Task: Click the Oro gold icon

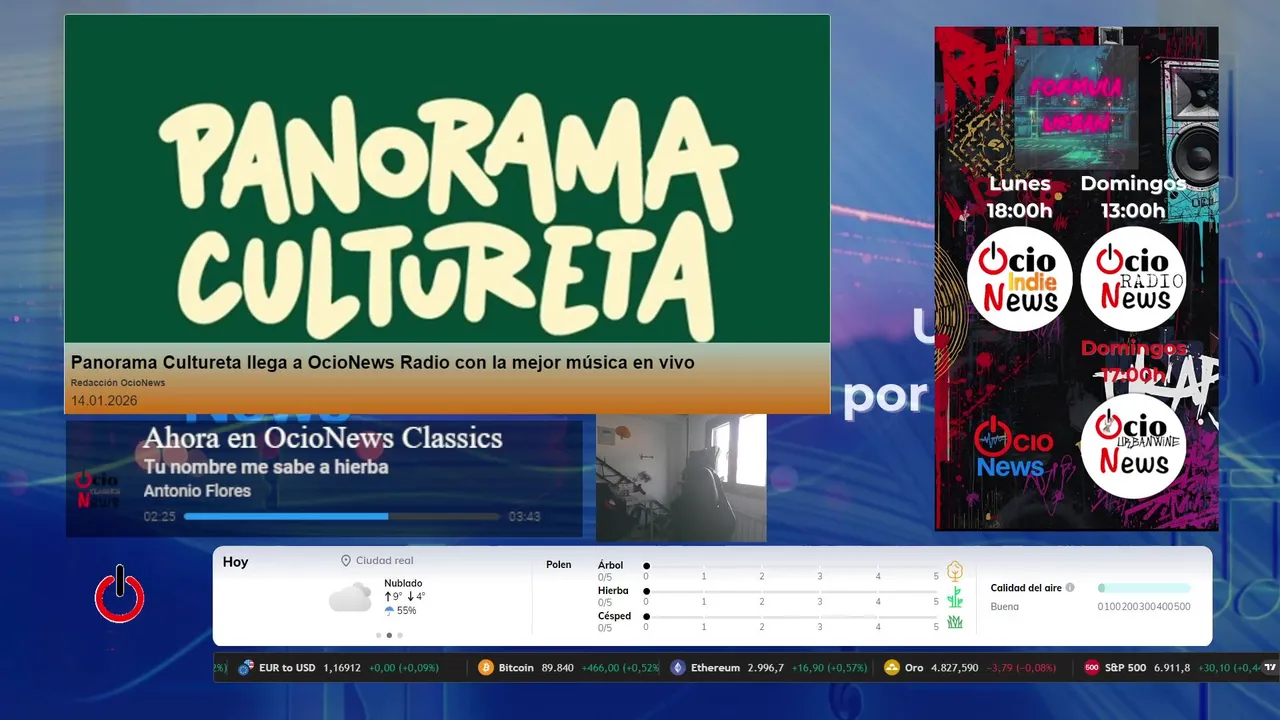Action: click(892, 668)
